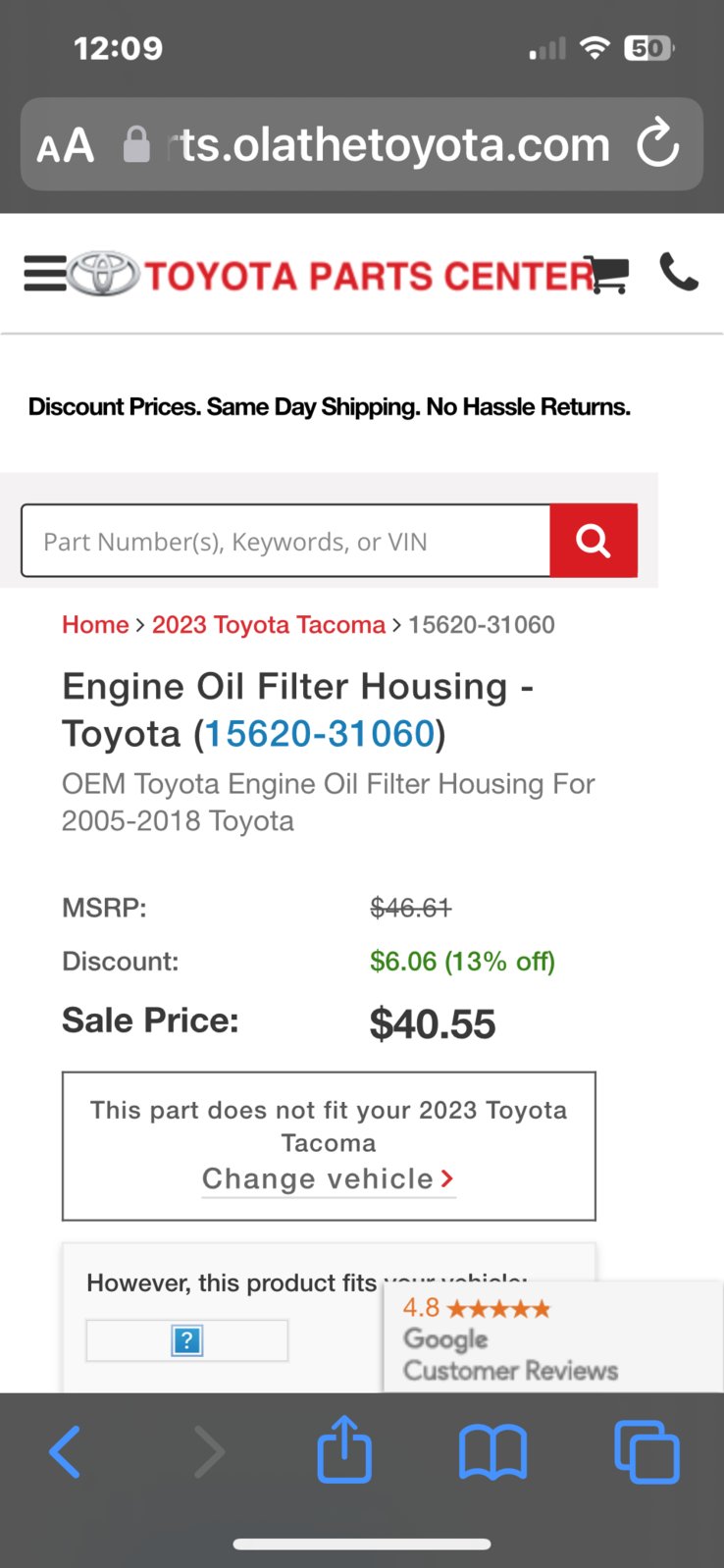Open the Home breadcrumb link
This screenshot has width=724, height=1568.
point(95,625)
